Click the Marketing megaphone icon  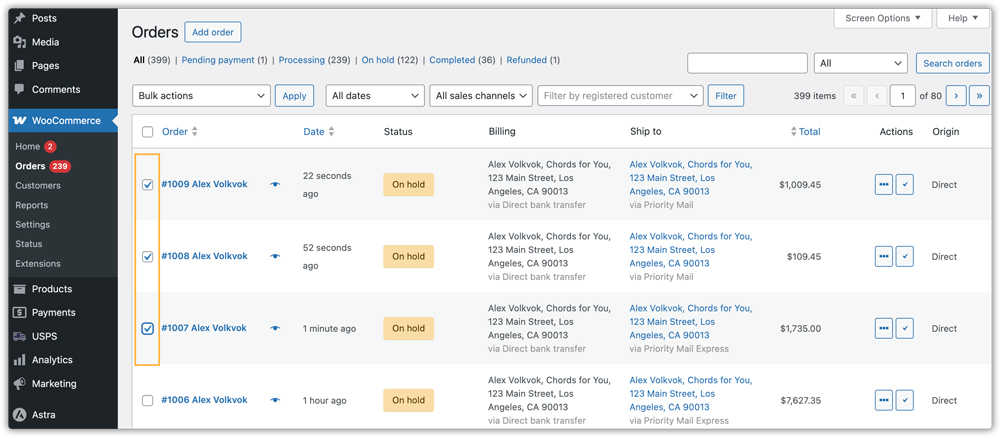click(x=19, y=384)
